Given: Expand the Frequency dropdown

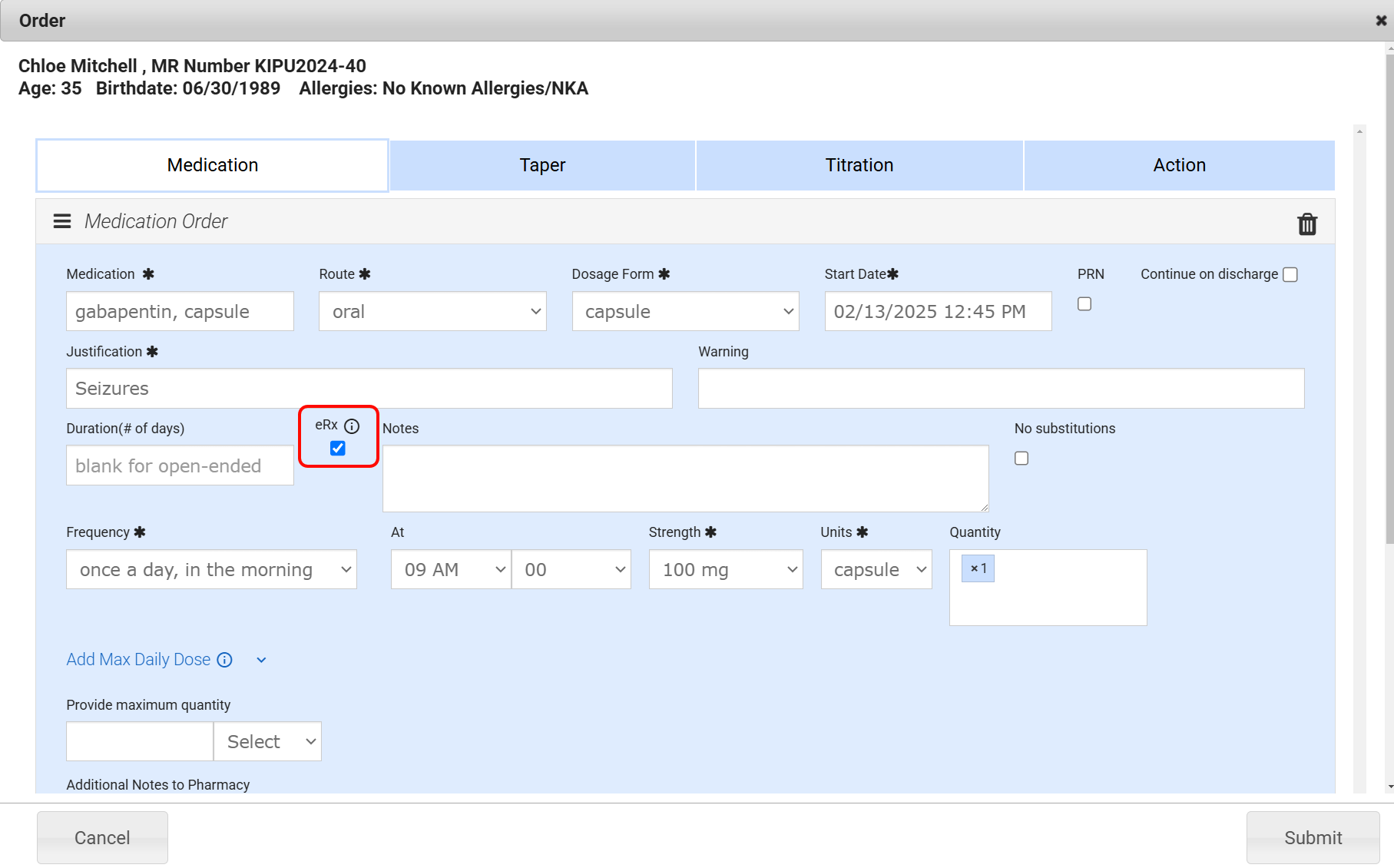Looking at the screenshot, I should click(211, 569).
